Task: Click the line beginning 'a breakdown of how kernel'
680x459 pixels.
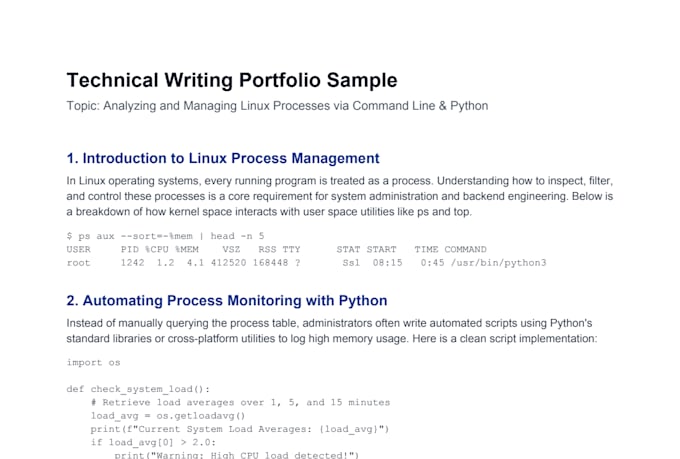Action: (x=269, y=212)
